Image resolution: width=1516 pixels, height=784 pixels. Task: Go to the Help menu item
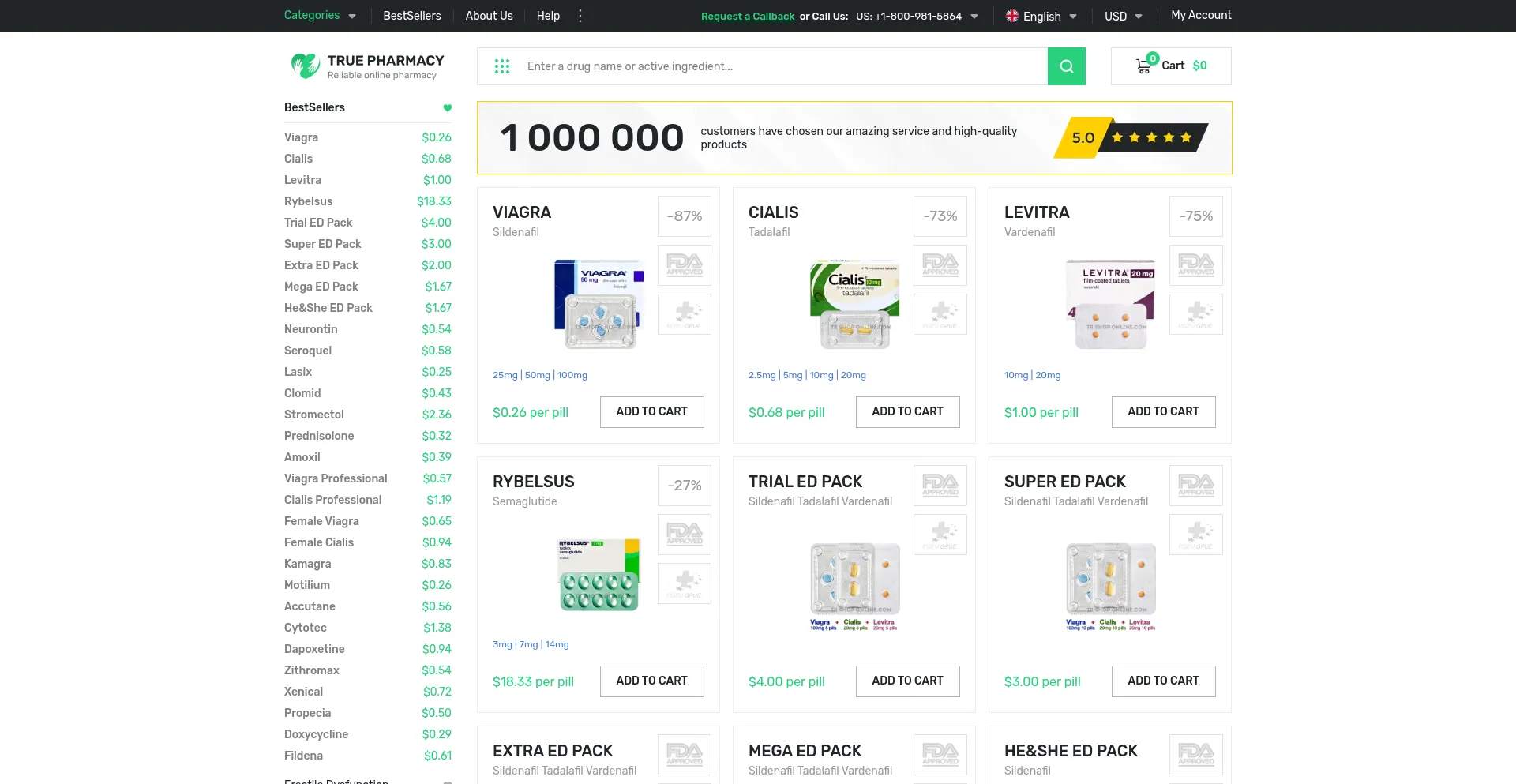coord(548,16)
